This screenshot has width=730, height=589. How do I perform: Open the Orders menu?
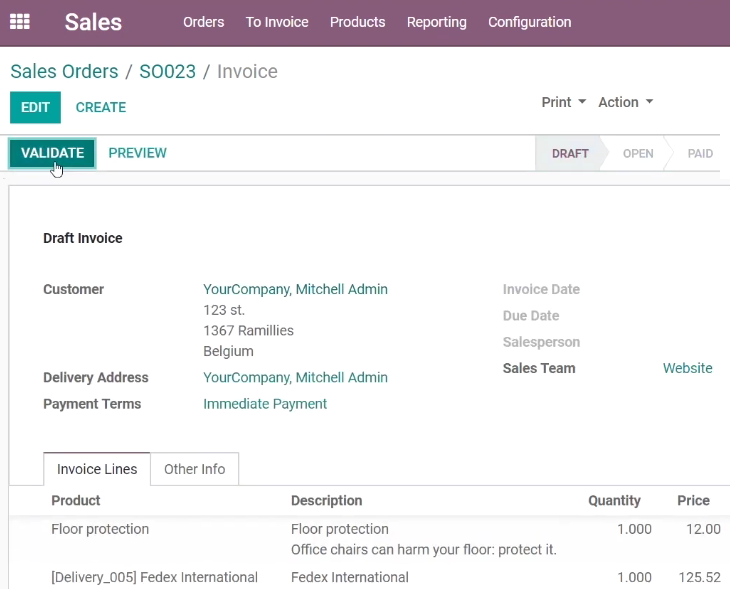coord(203,22)
